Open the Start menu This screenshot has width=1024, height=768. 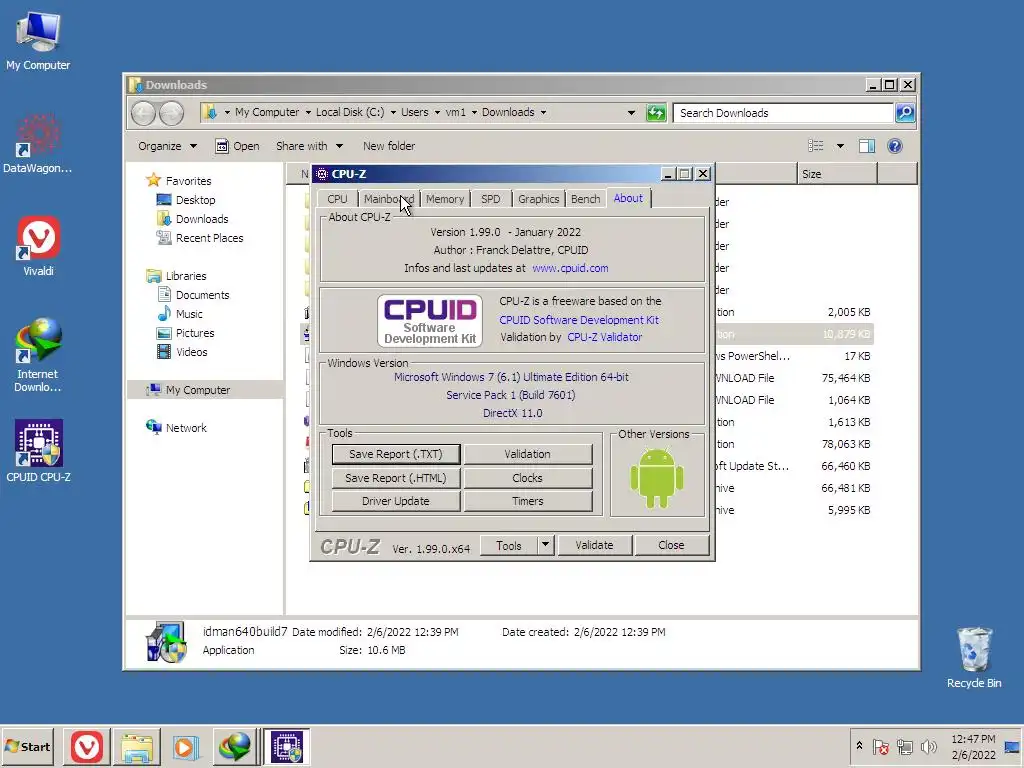click(27, 746)
